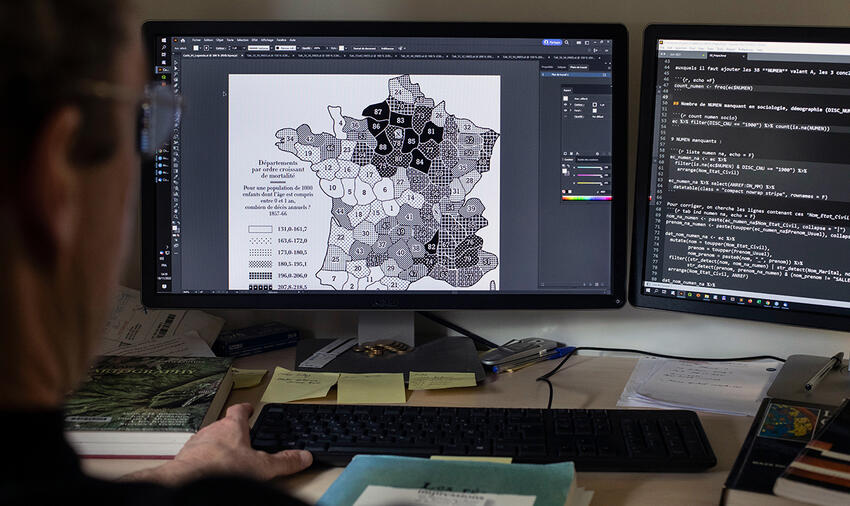Open the stroke color dropdown arrow in control bar
Viewport: 850px width, 506px height.
click(211, 48)
